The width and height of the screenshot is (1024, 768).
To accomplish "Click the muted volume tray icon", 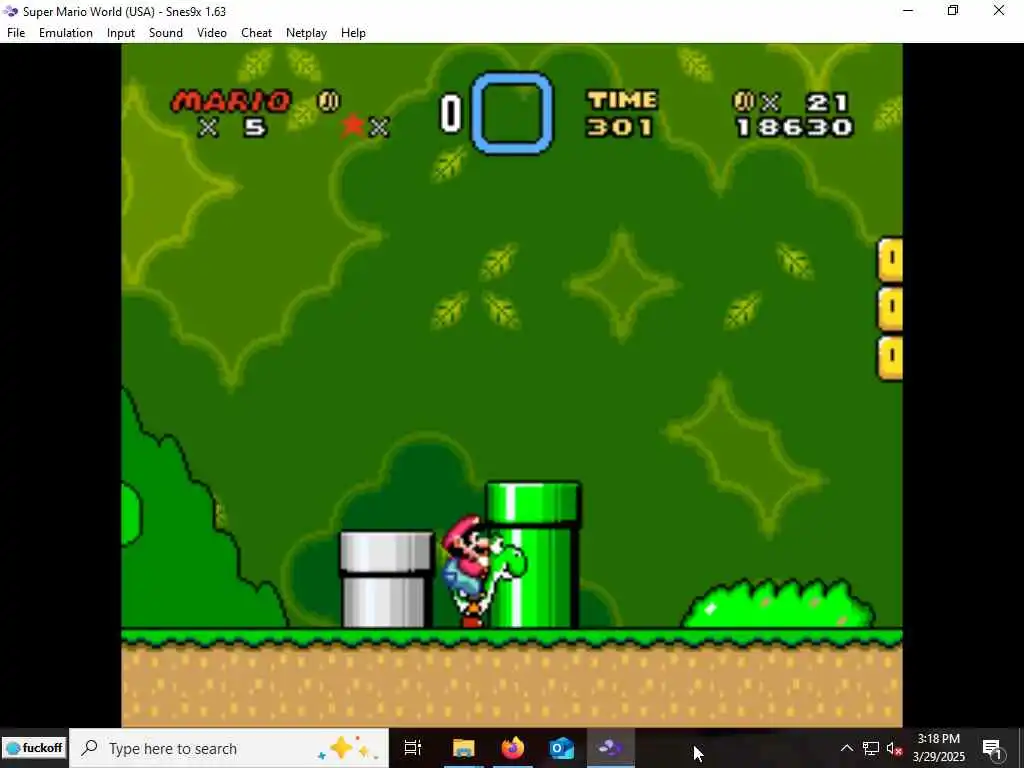I will pos(895,749).
